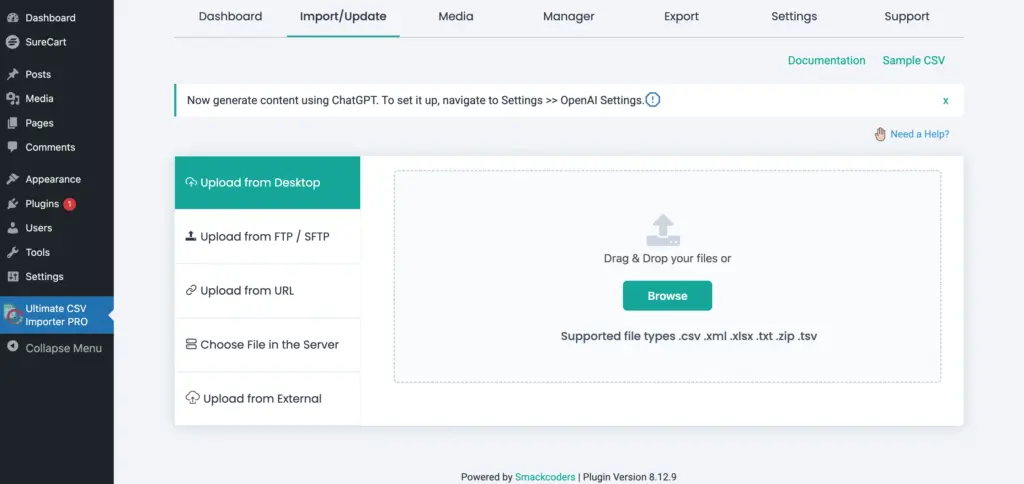Click the Posts pushpin icon
Viewport: 1024px width, 484px height.
12,74
